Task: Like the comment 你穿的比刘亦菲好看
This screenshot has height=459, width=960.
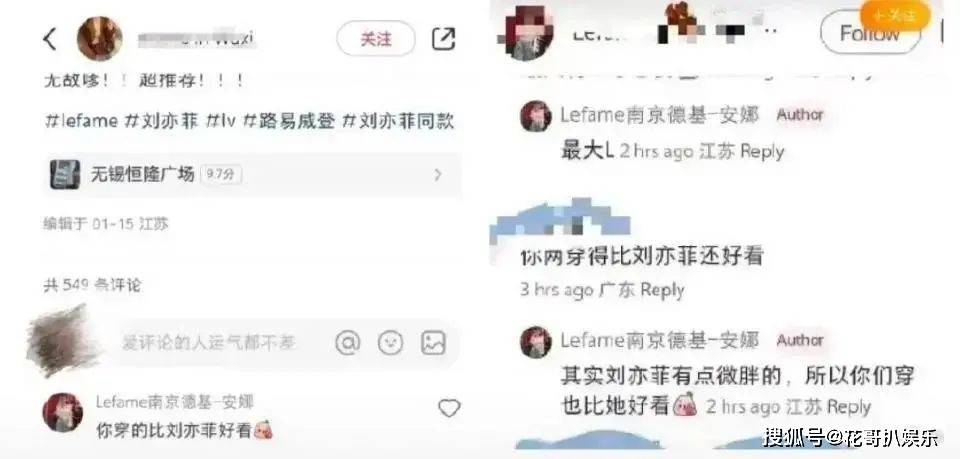Action: pyautogui.click(x=449, y=408)
